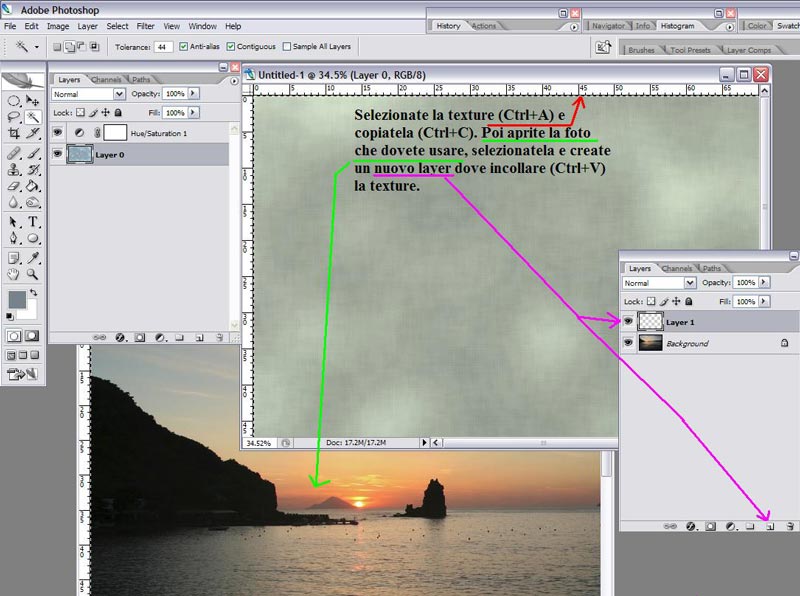The image size is (800, 596).
Task: Click trash icon in left Layers panel
Action: click(219, 337)
